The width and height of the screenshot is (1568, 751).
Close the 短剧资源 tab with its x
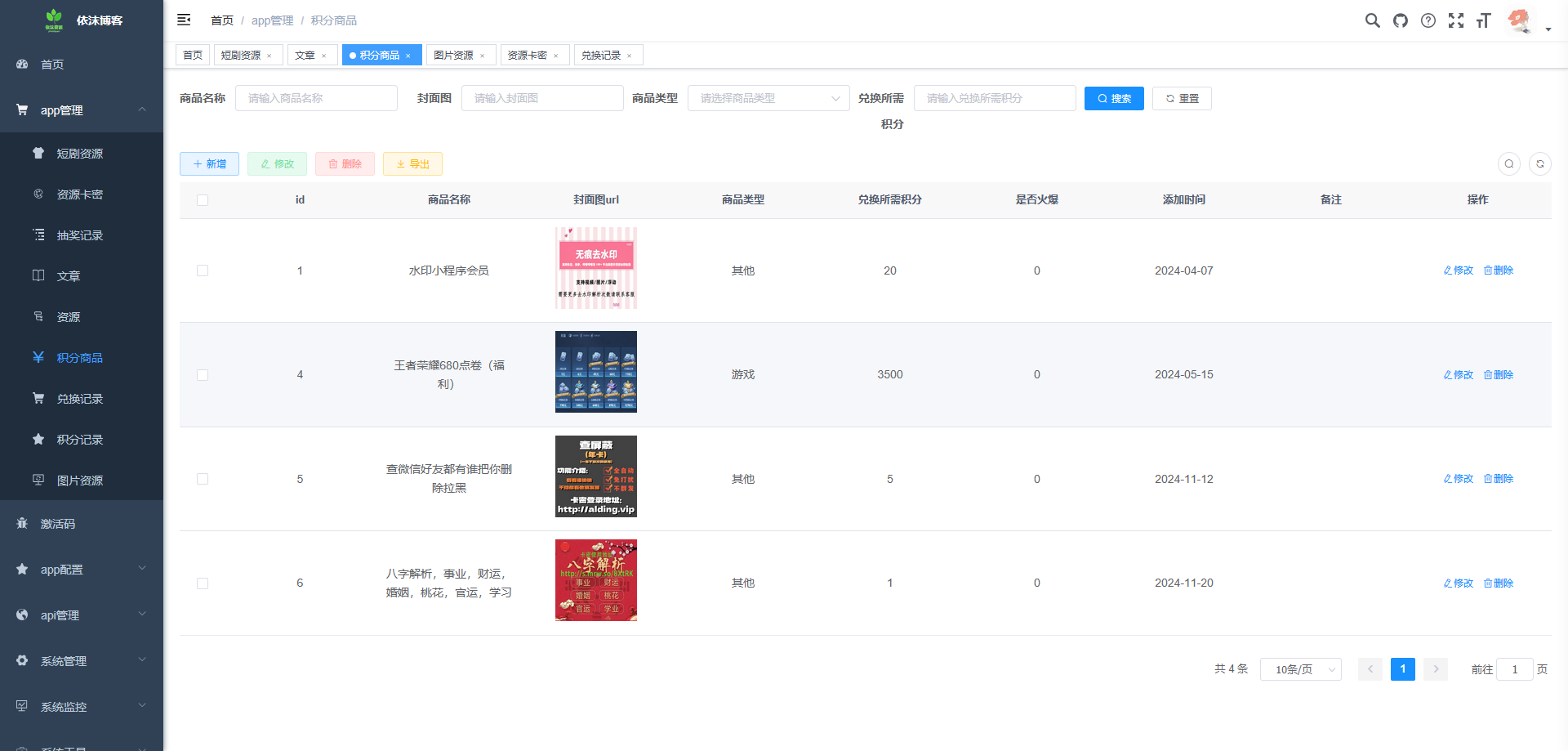coord(269,56)
